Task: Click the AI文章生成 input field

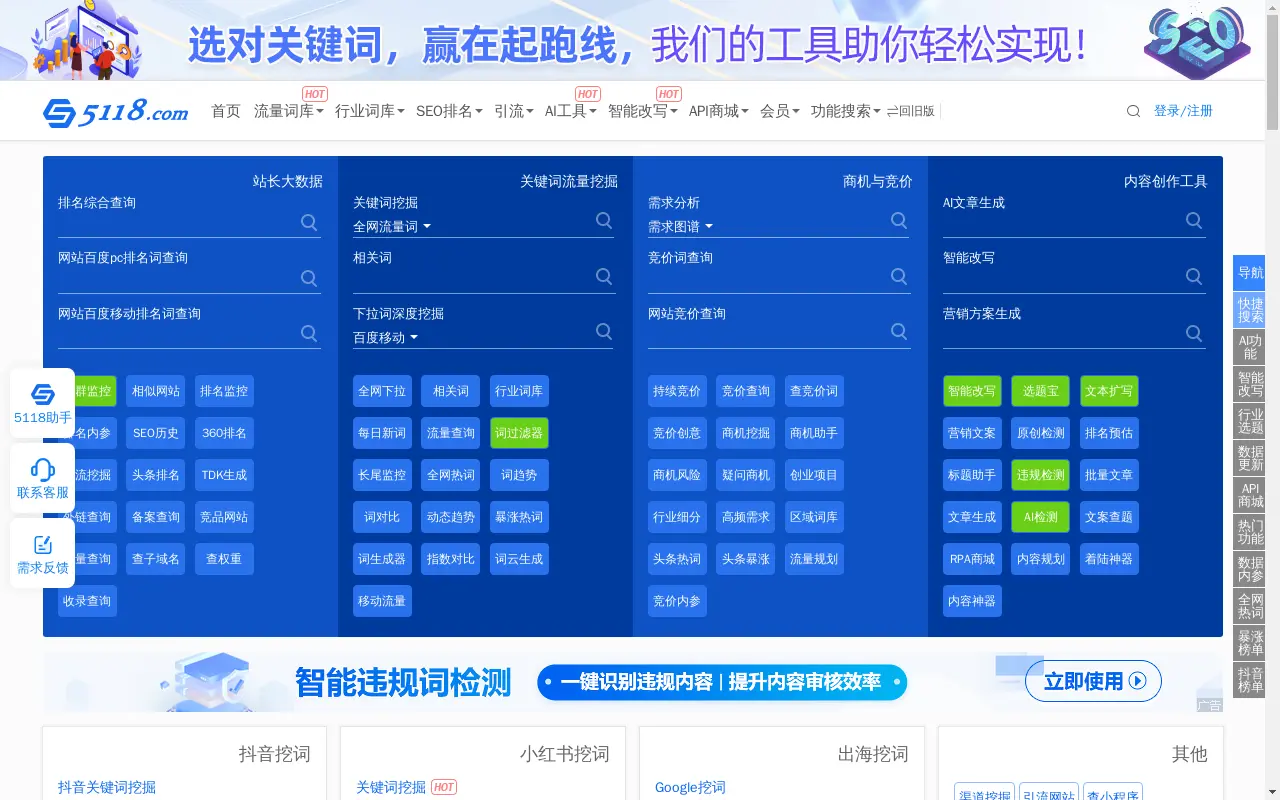Action: coord(1063,224)
